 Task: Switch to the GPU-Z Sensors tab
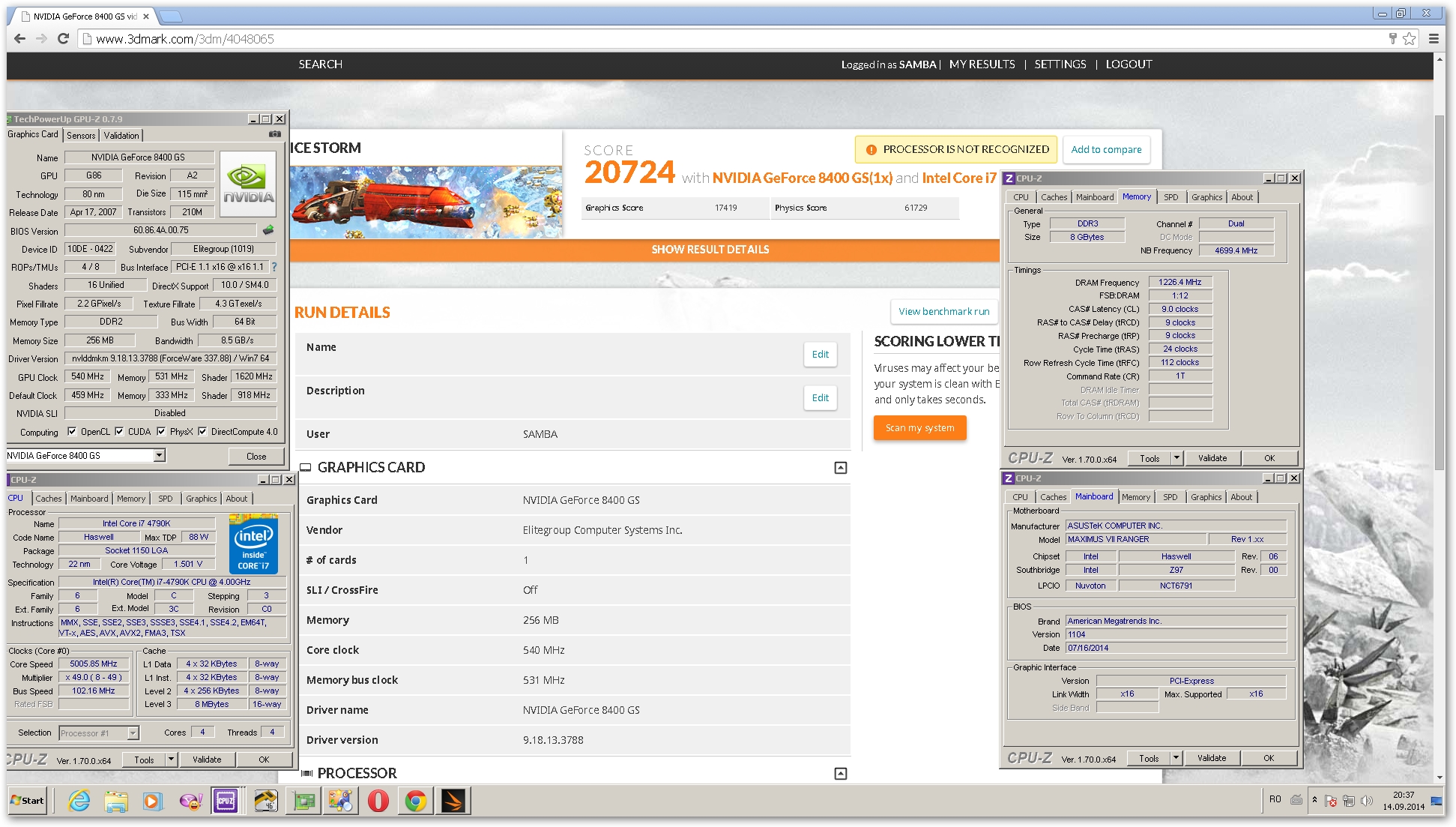81,136
